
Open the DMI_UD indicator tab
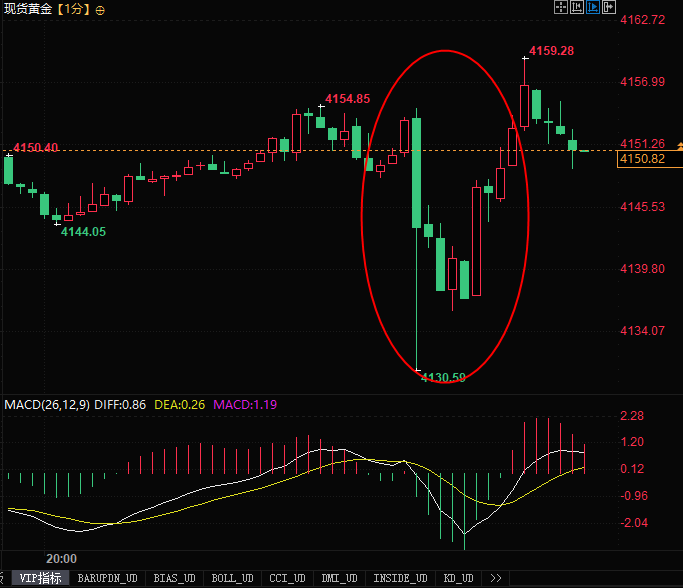tap(339, 578)
